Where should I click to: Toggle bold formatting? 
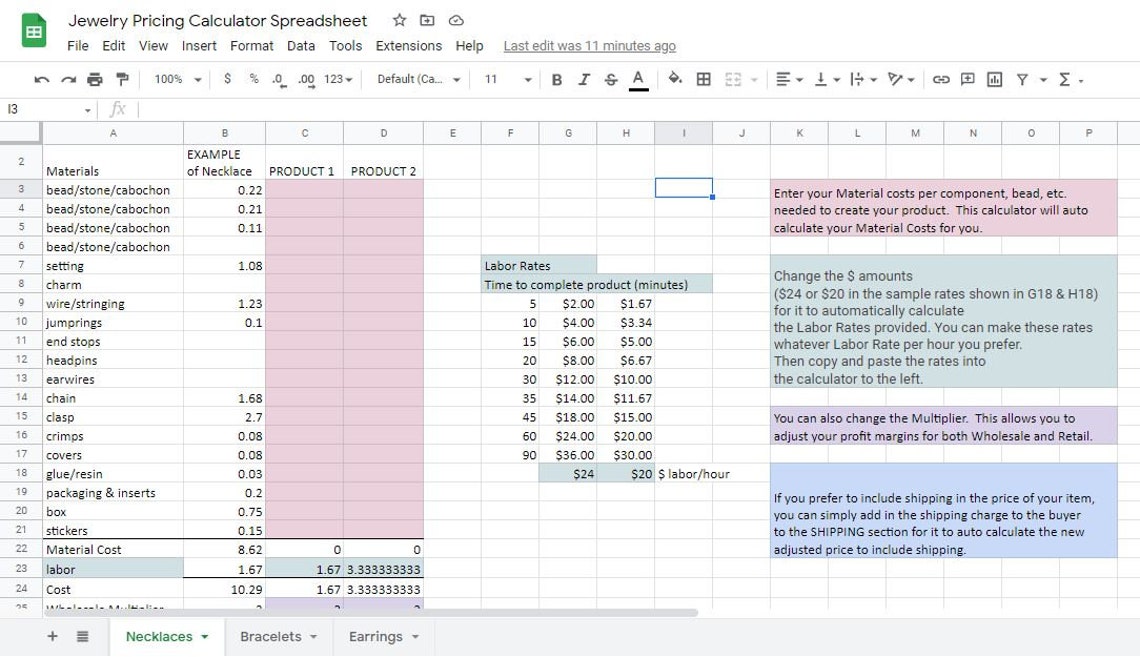pos(557,79)
